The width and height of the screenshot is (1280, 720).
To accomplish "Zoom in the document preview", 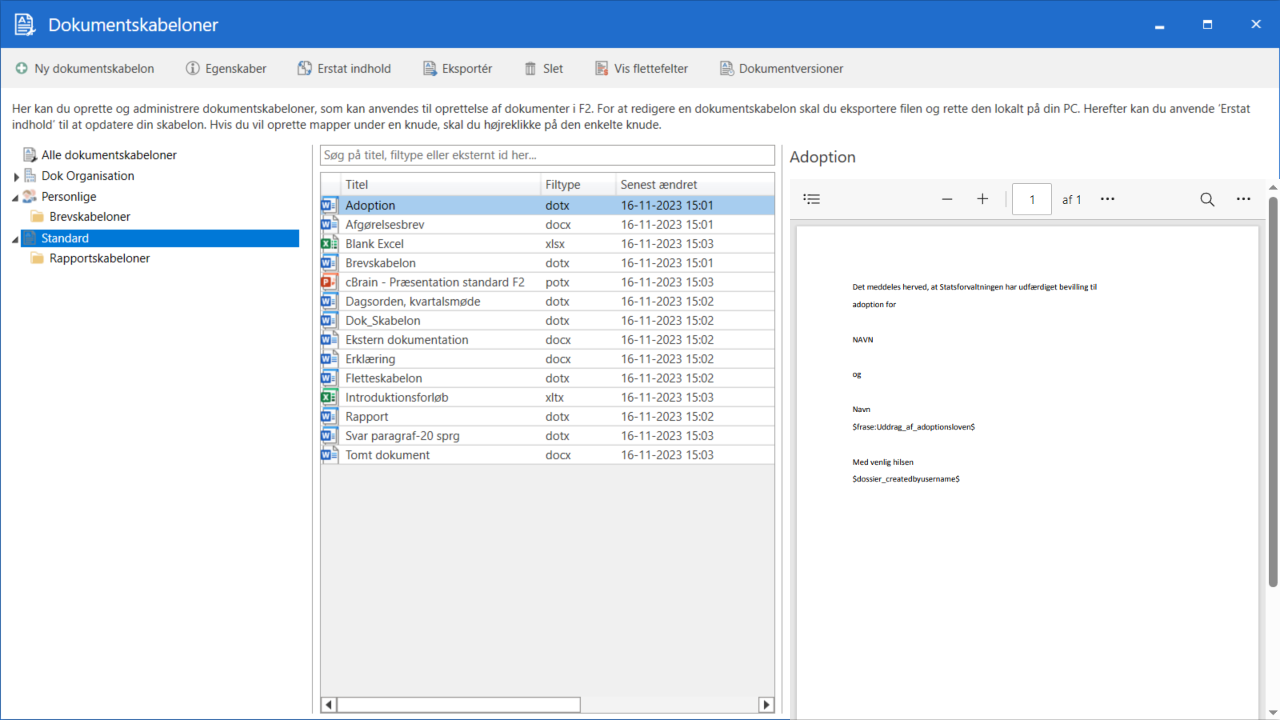I will [x=982, y=199].
